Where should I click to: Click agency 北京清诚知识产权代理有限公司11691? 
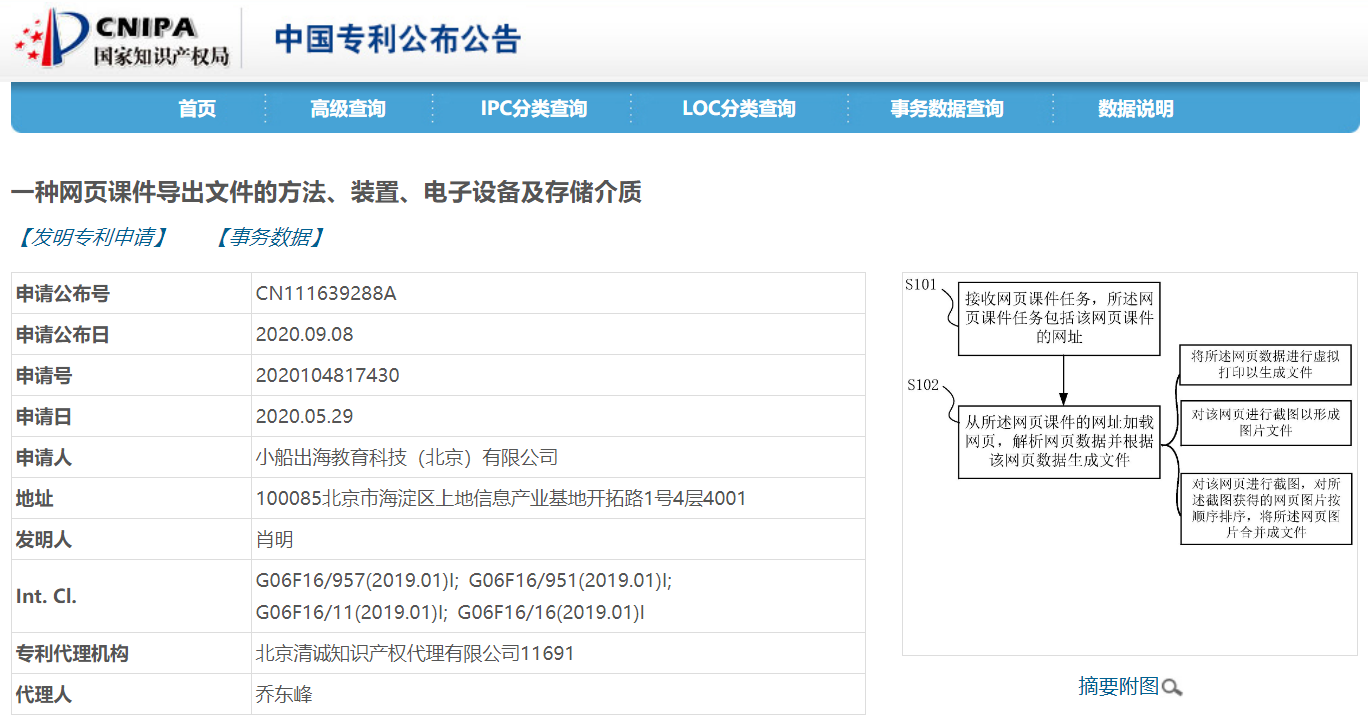point(415,653)
